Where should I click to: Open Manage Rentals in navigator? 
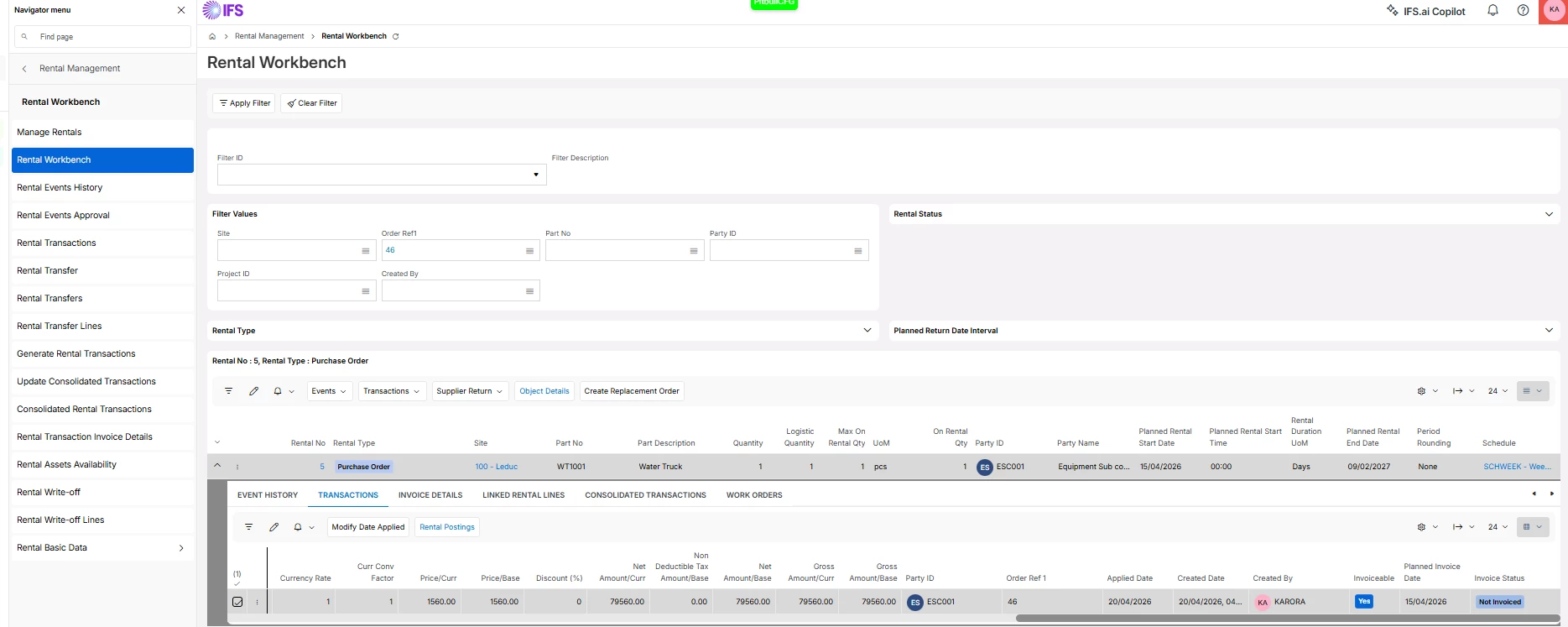point(102,133)
